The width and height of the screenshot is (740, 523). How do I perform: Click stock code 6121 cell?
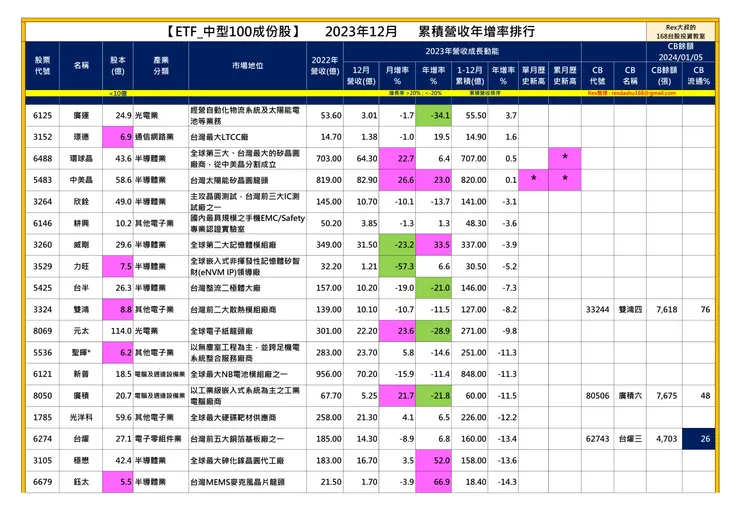click(x=42, y=374)
